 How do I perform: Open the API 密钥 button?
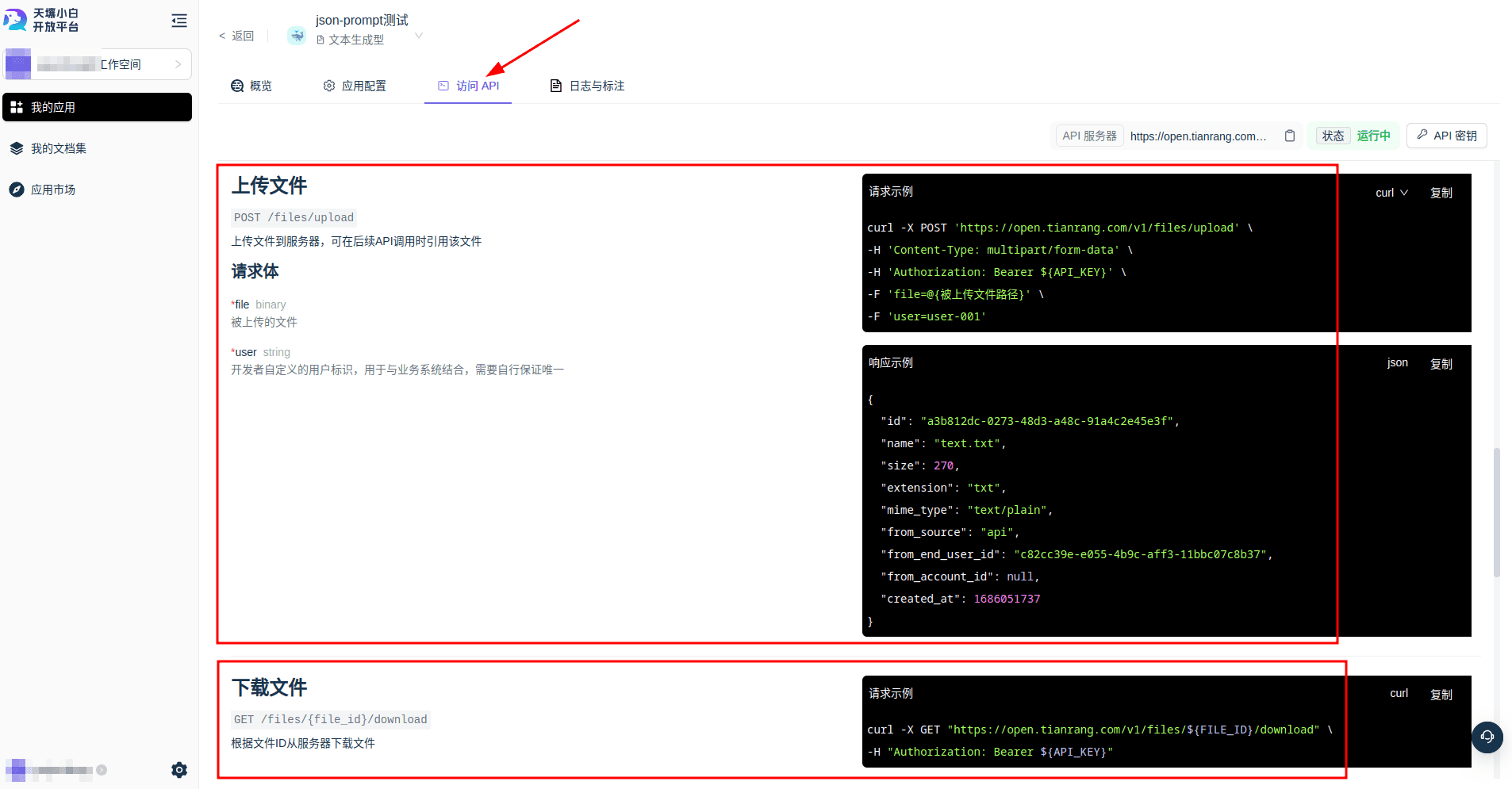(x=1447, y=136)
